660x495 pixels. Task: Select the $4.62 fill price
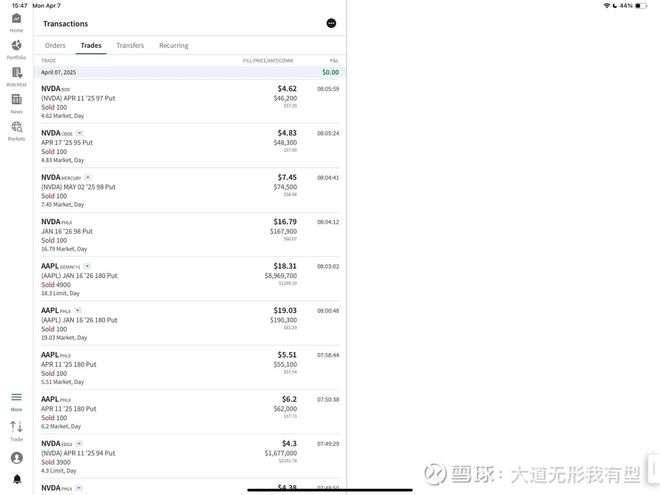tap(287, 89)
